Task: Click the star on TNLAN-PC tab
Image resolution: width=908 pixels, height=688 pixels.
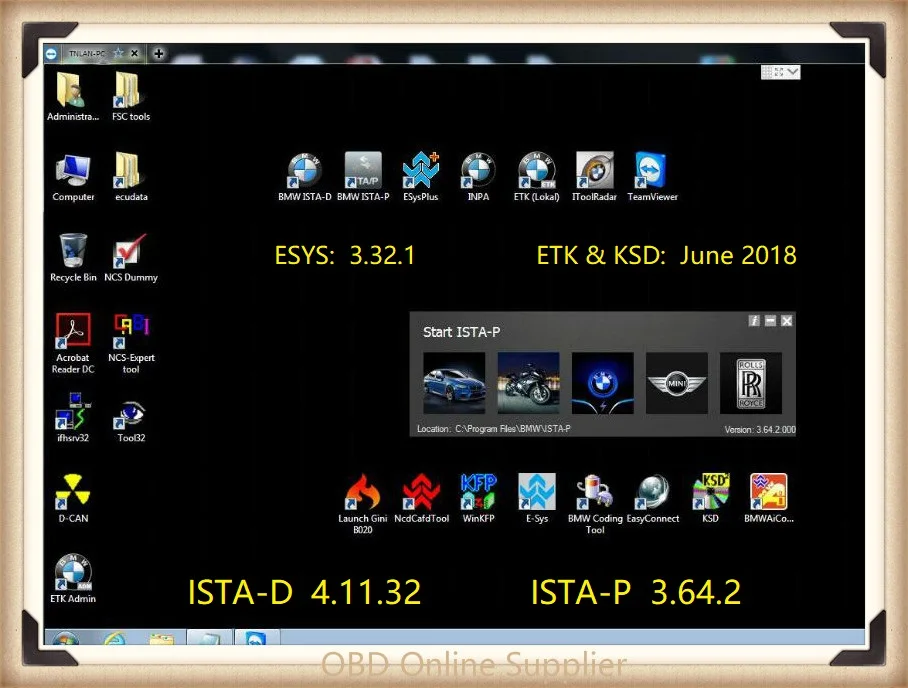Action: (x=119, y=53)
